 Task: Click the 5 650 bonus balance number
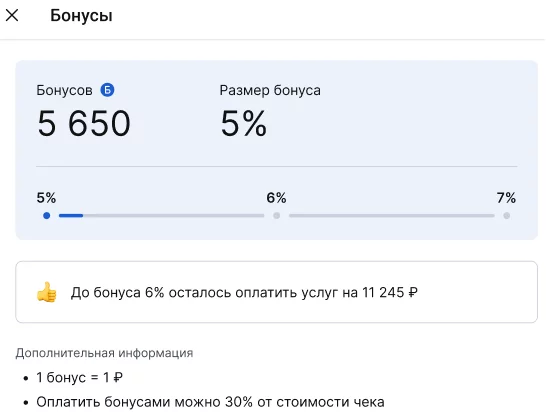pyautogui.click(x=84, y=123)
